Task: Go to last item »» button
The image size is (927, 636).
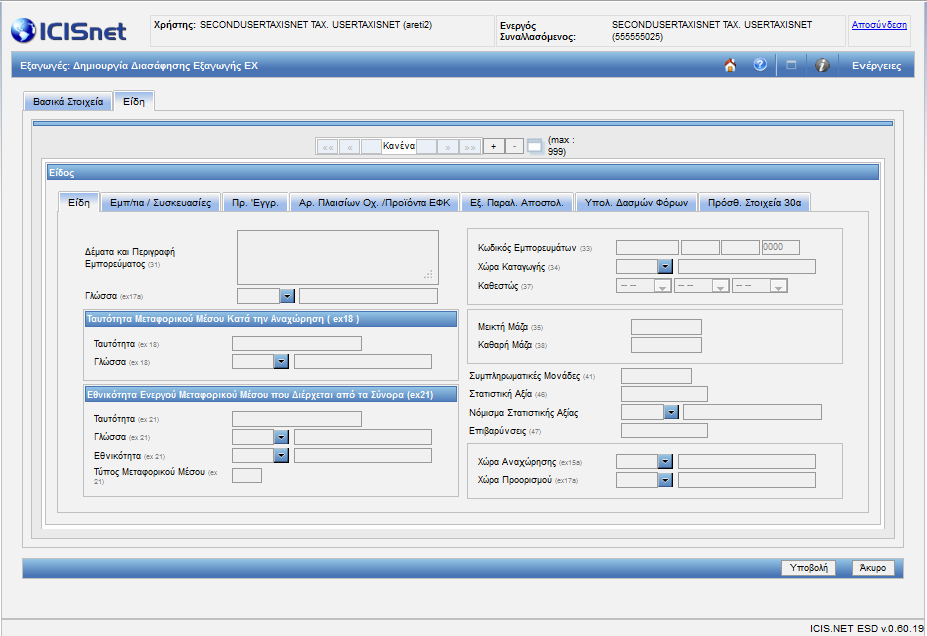Action: coord(470,147)
